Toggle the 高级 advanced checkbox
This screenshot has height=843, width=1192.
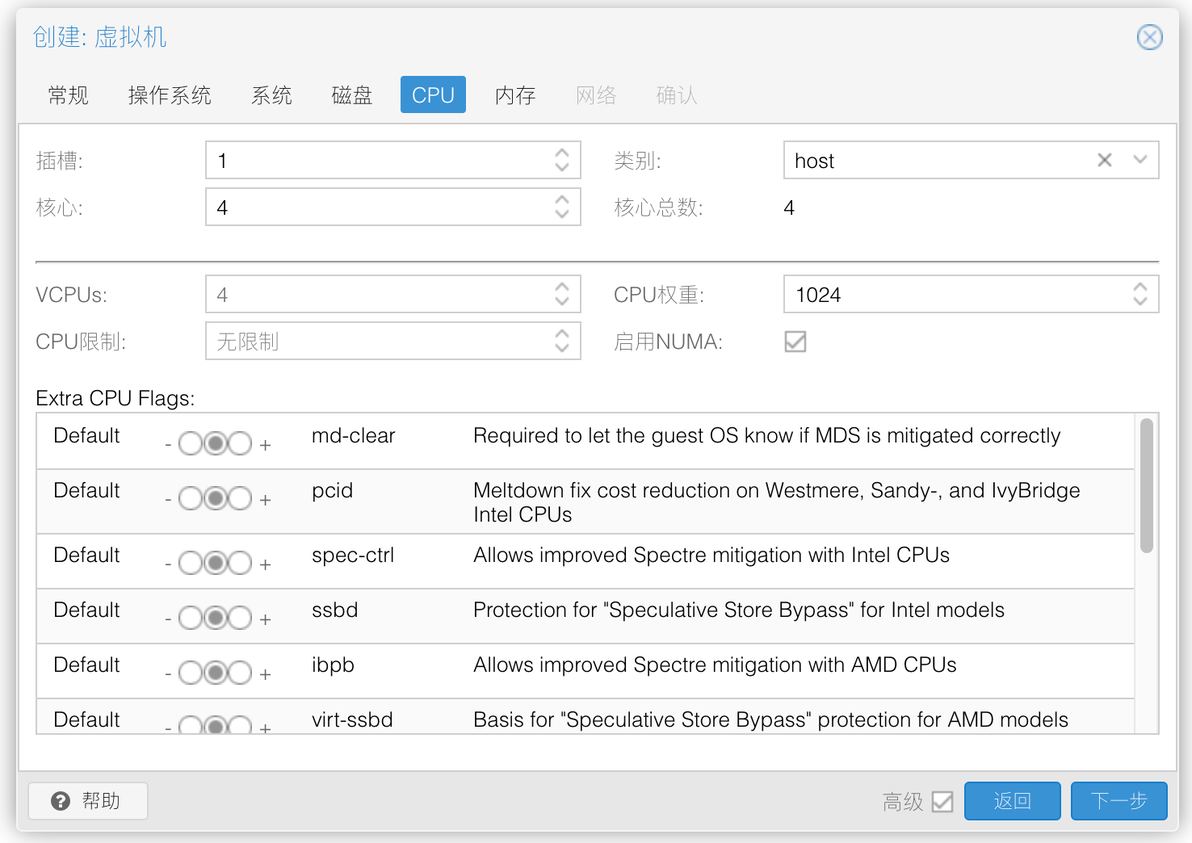(942, 802)
